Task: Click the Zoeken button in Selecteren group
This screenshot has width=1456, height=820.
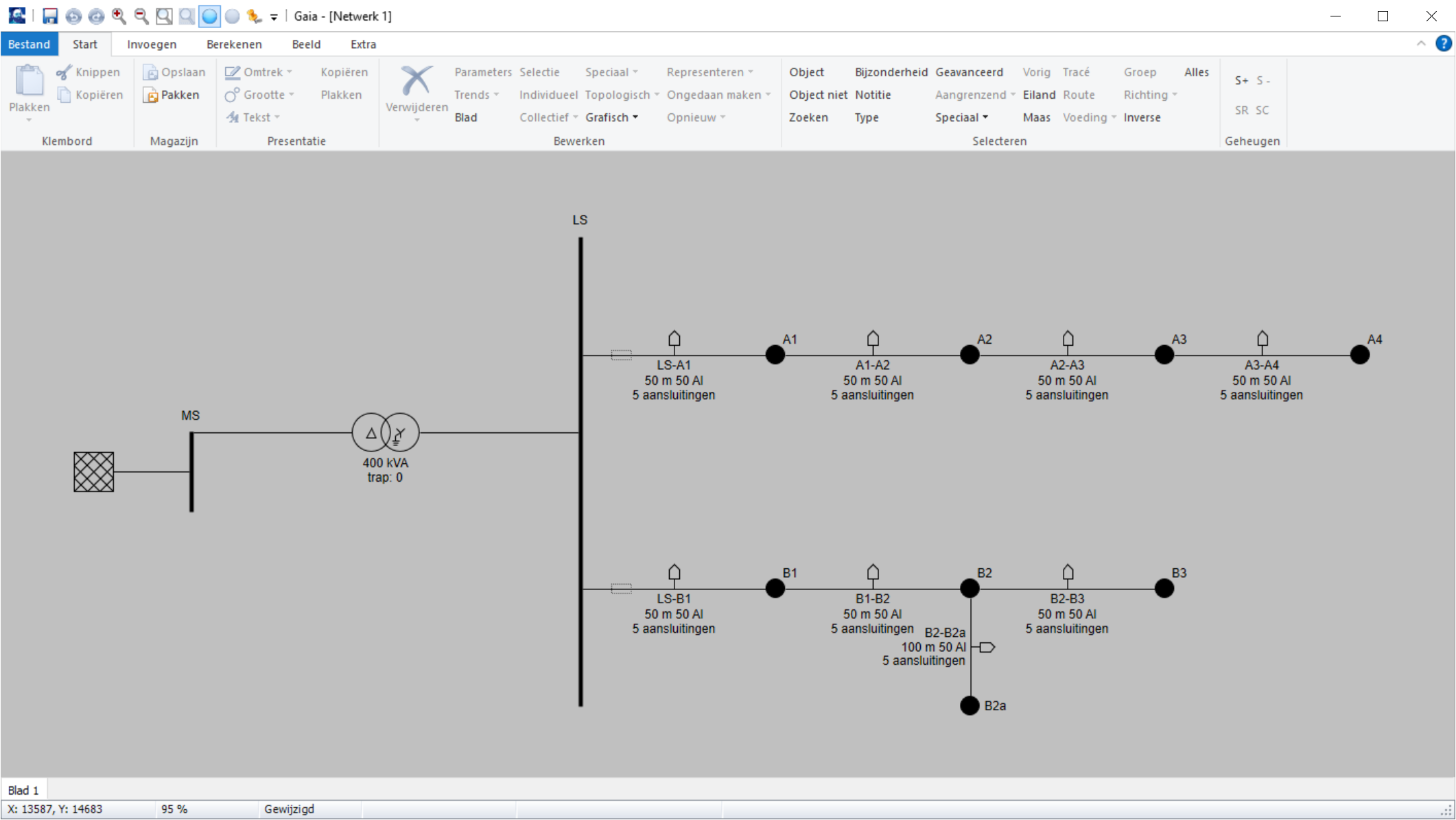Action: pos(808,117)
